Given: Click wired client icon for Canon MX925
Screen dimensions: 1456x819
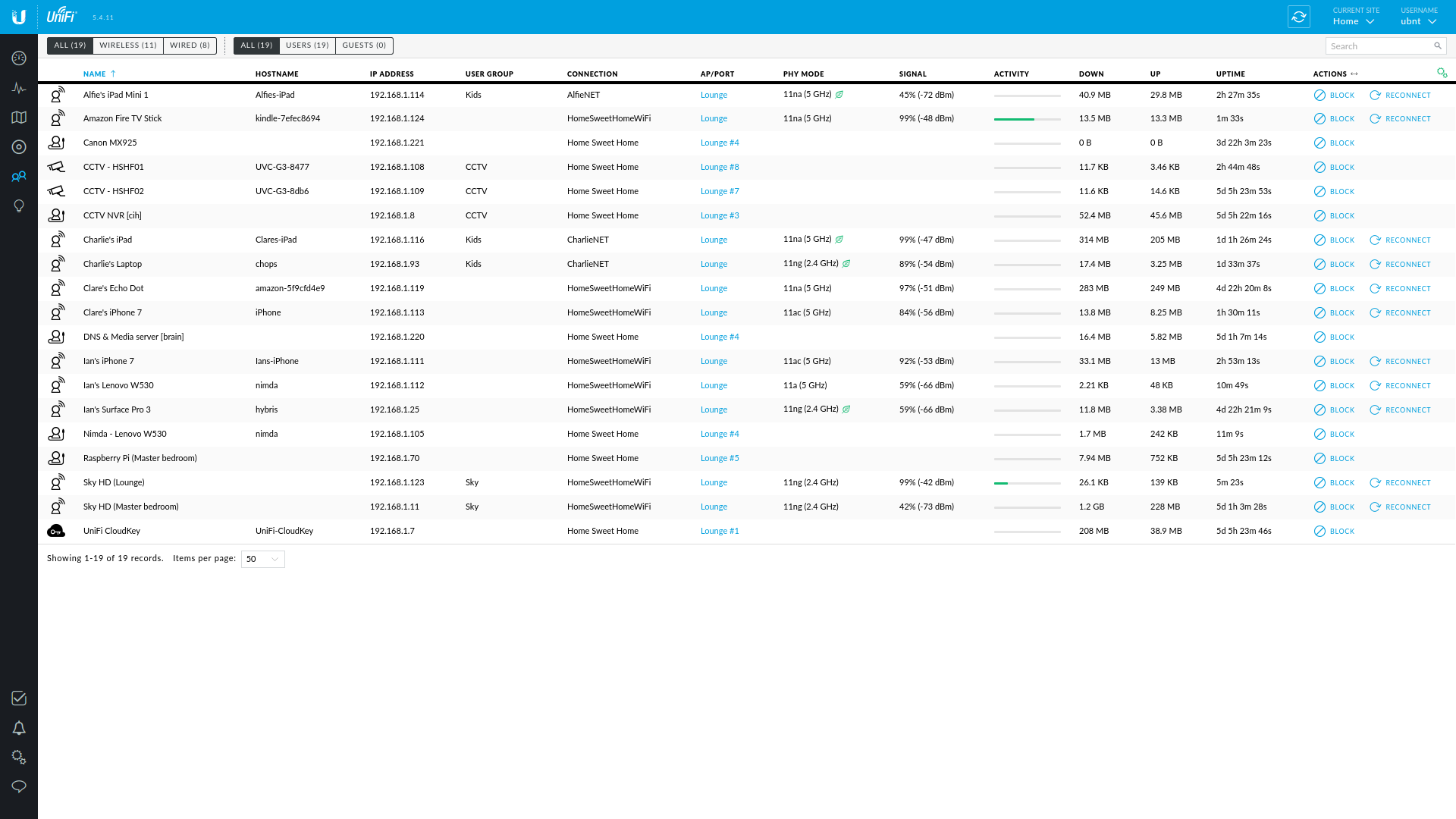Looking at the screenshot, I should click(56, 143).
